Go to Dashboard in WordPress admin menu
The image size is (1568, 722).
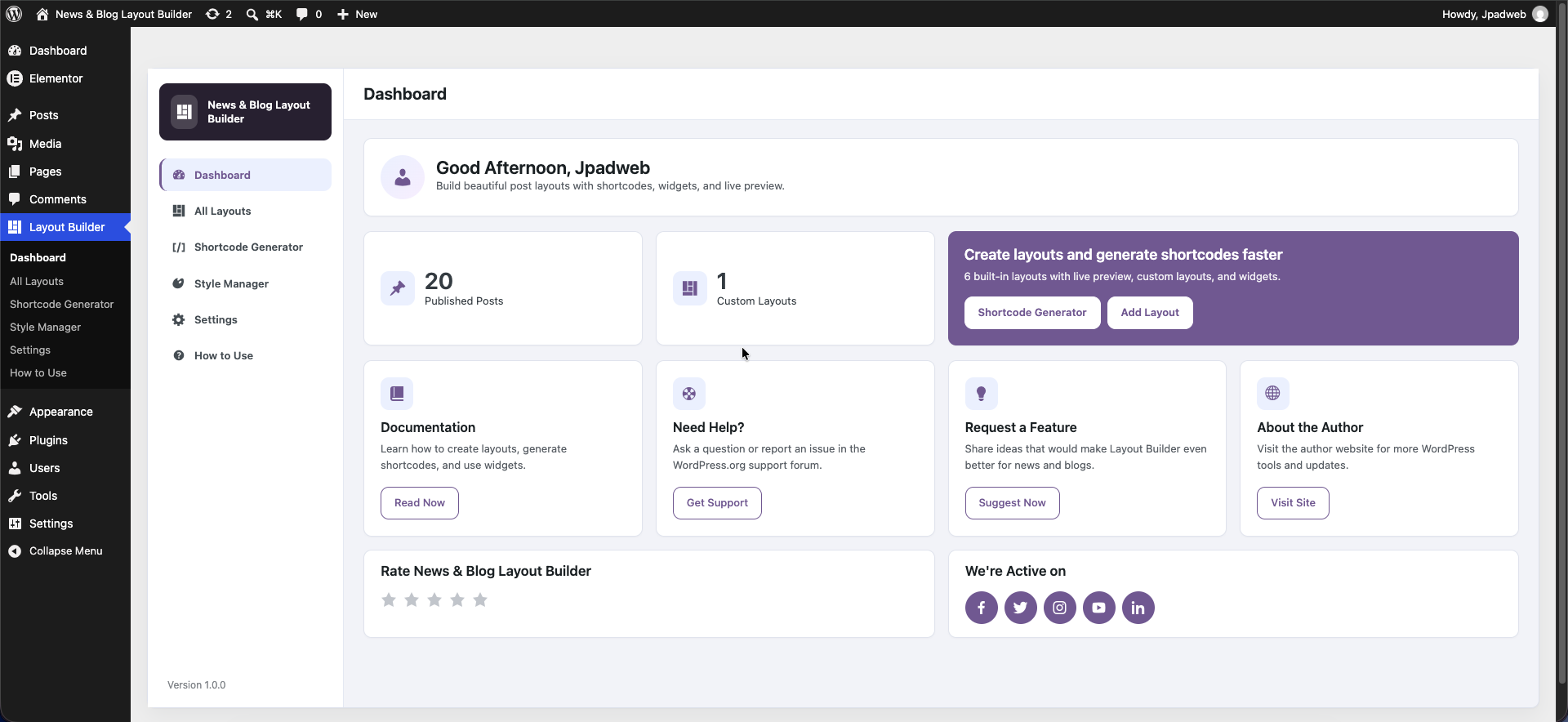[65, 51]
